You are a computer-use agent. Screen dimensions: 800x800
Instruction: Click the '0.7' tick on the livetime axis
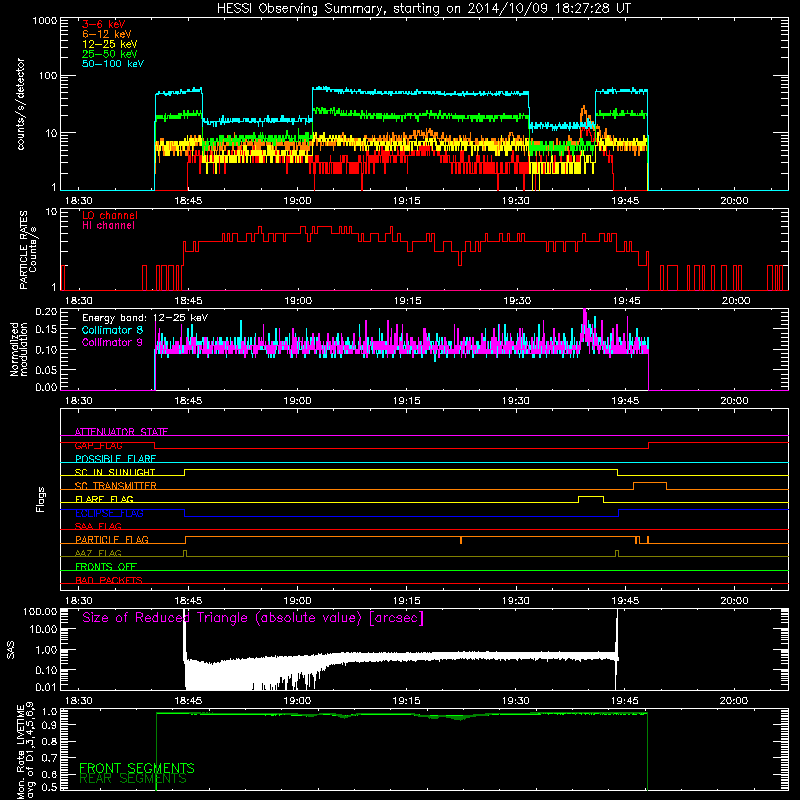point(49,758)
